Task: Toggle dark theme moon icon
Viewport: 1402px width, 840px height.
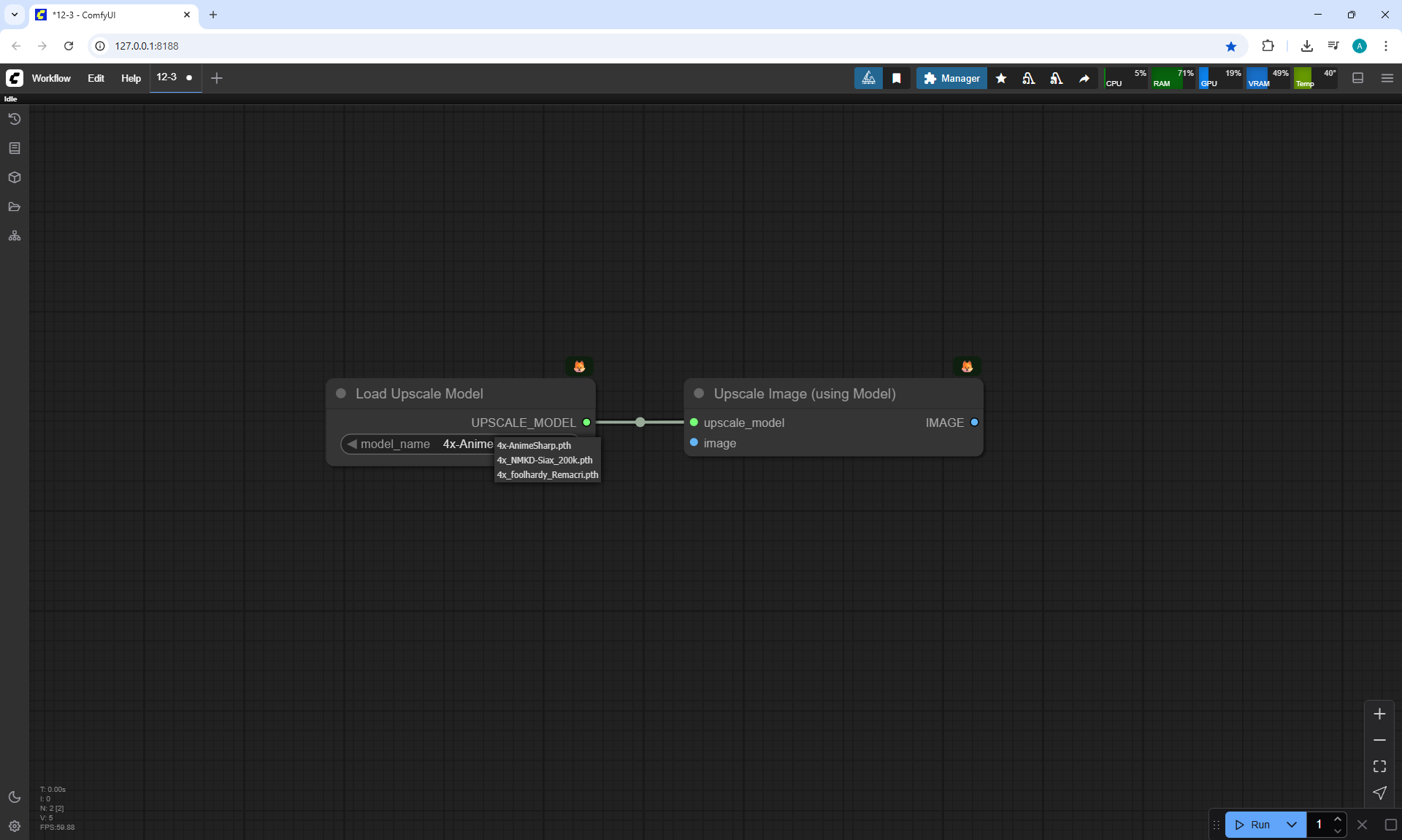Action: point(15,797)
